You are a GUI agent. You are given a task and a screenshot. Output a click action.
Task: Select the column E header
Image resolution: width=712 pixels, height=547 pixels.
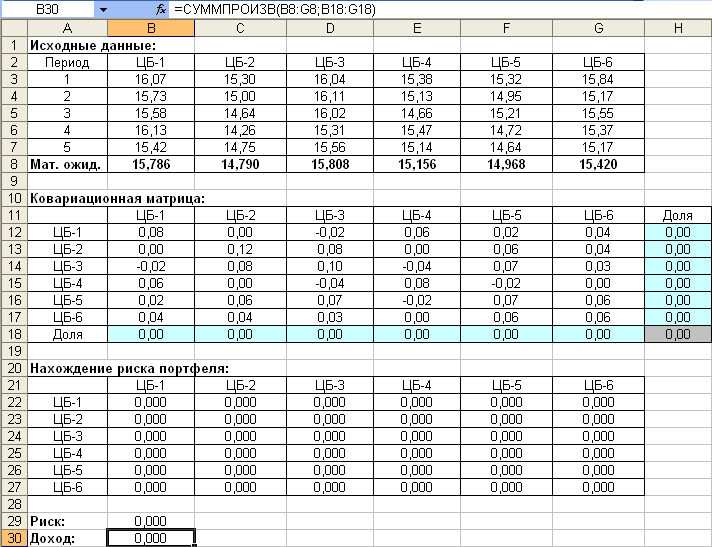click(x=415, y=28)
